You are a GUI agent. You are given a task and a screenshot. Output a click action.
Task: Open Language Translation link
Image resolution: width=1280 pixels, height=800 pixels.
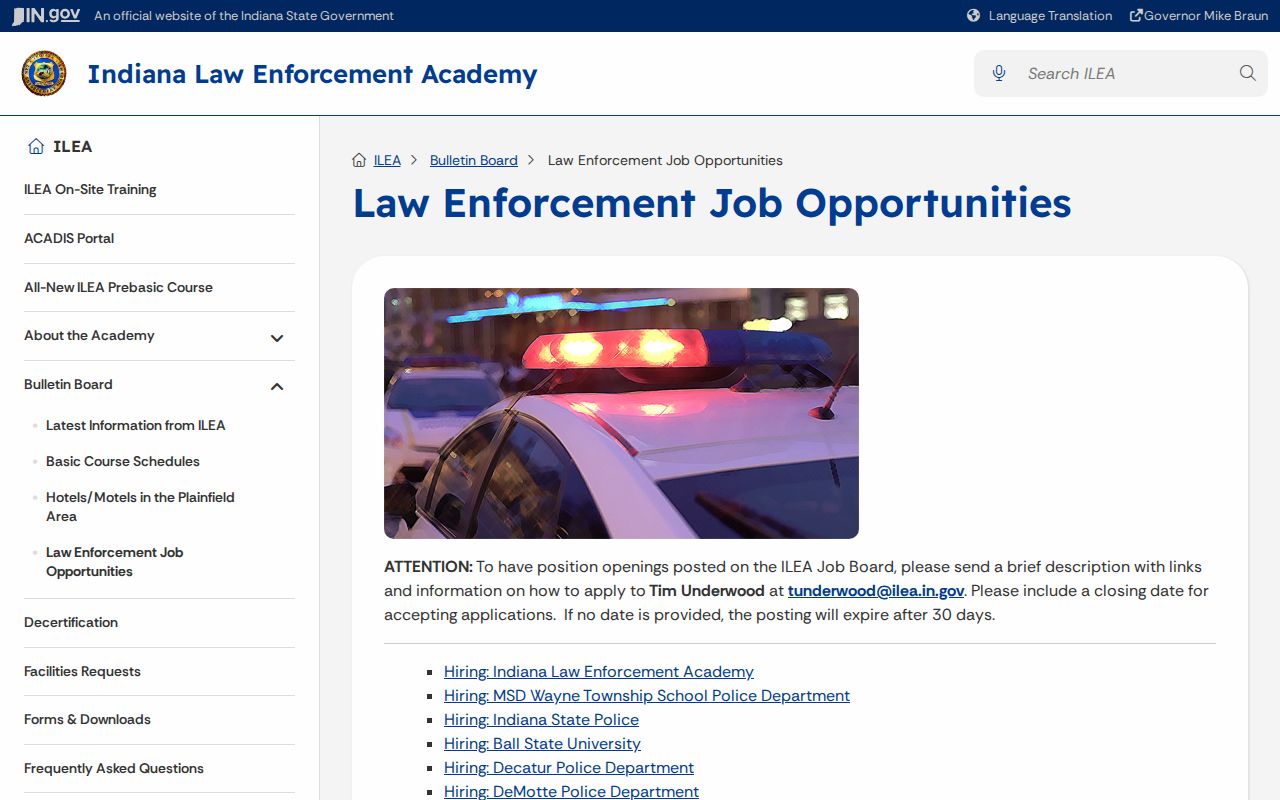(x=1050, y=16)
